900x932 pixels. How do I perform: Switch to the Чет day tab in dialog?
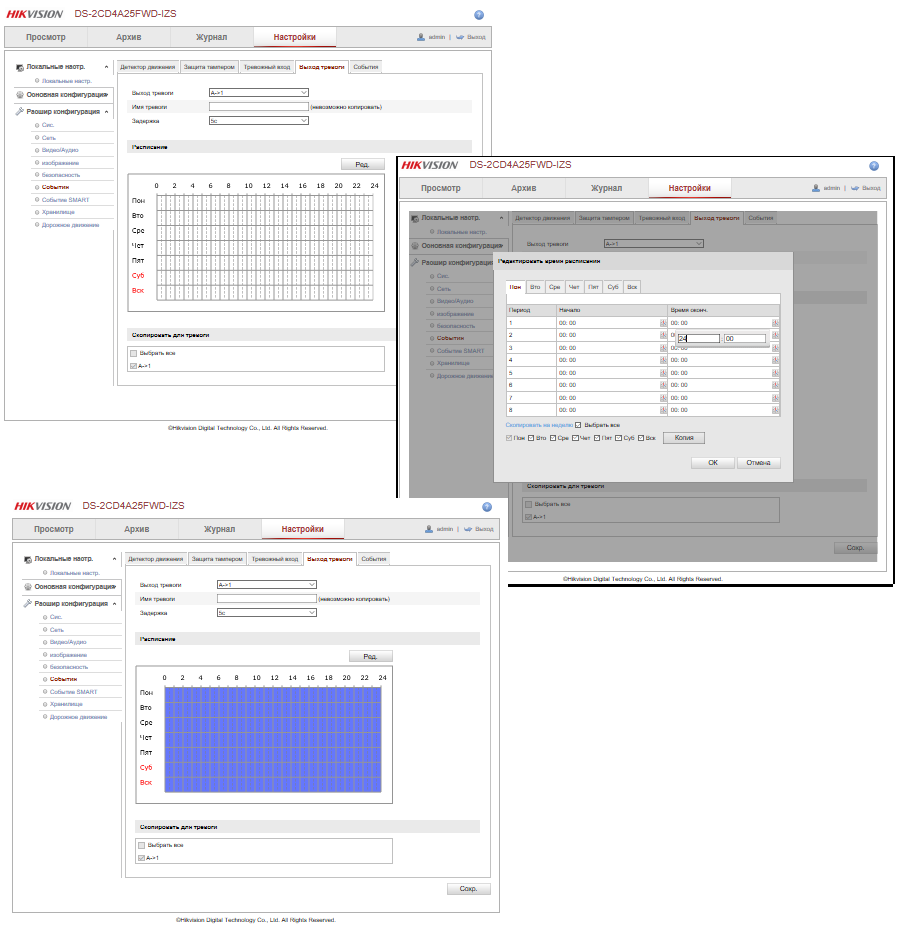tap(574, 287)
